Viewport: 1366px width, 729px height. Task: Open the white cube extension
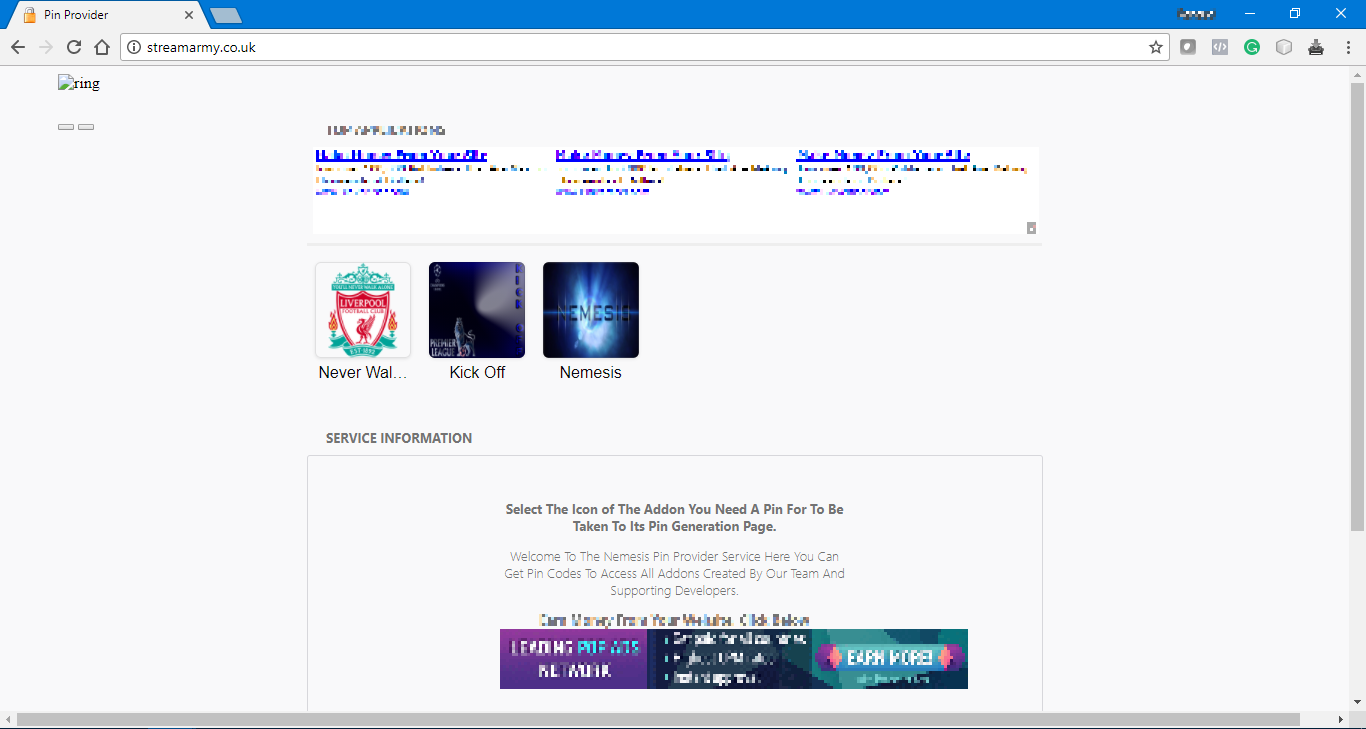click(x=1284, y=47)
